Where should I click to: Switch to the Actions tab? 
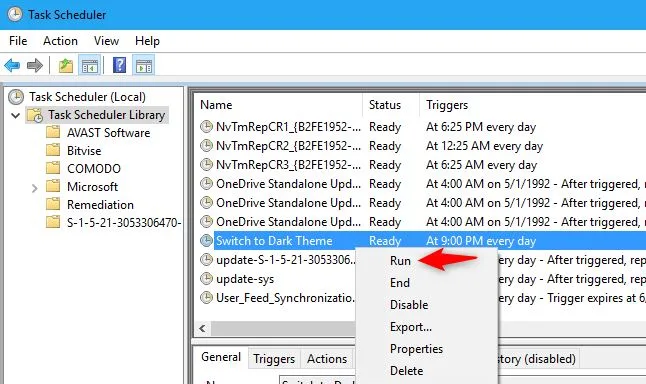click(x=327, y=359)
